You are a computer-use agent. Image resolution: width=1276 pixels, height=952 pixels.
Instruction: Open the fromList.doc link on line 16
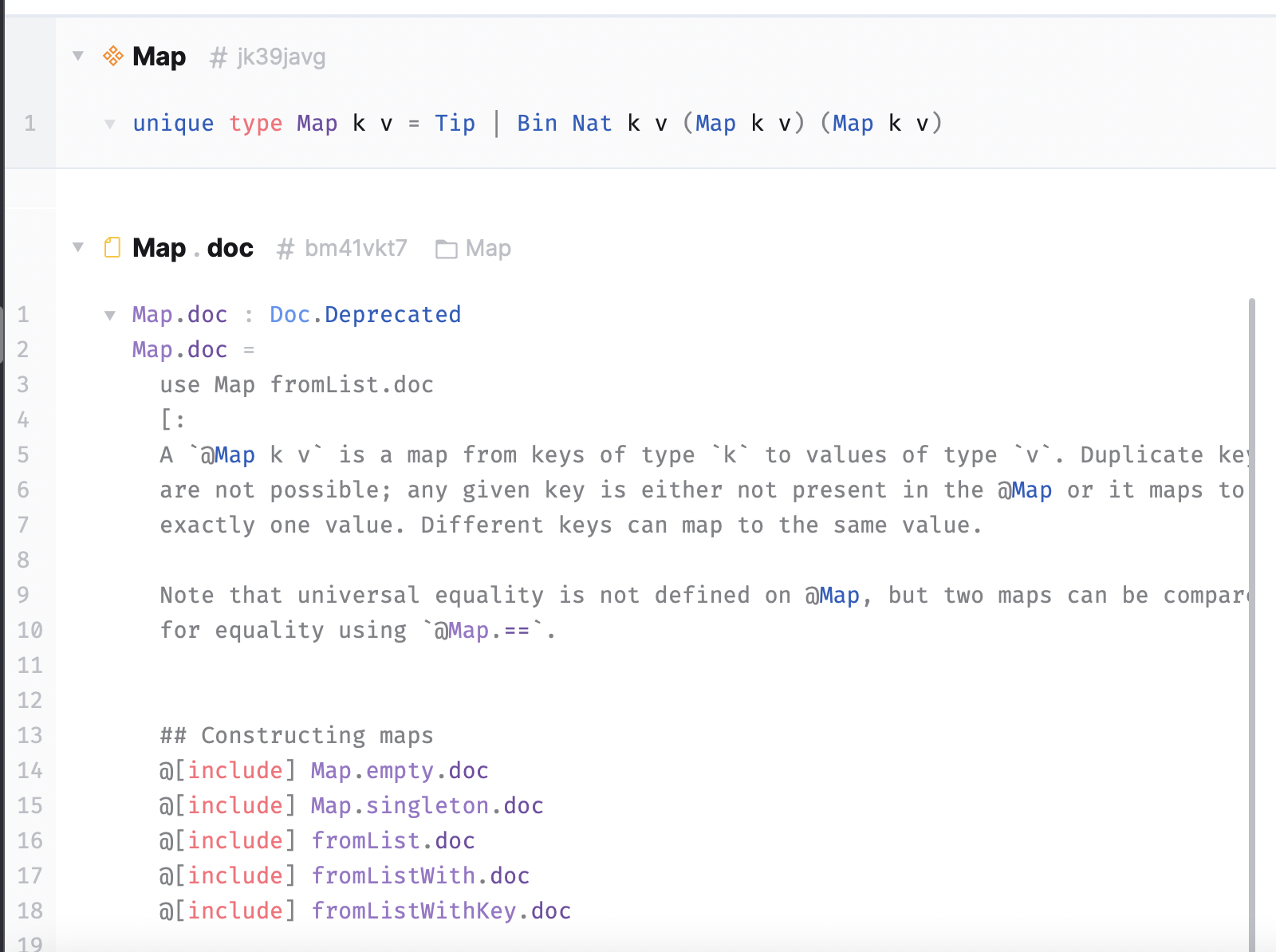click(x=392, y=840)
